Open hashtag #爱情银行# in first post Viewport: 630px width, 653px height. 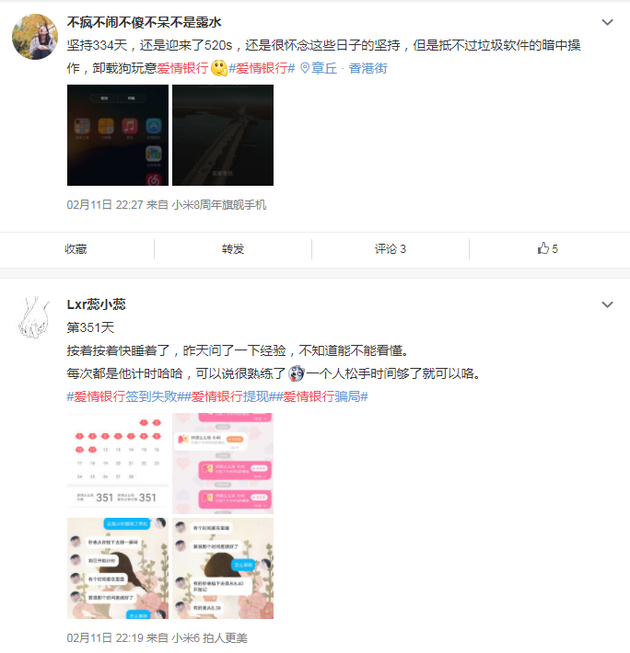pyautogui.click(x=262, y=68)
